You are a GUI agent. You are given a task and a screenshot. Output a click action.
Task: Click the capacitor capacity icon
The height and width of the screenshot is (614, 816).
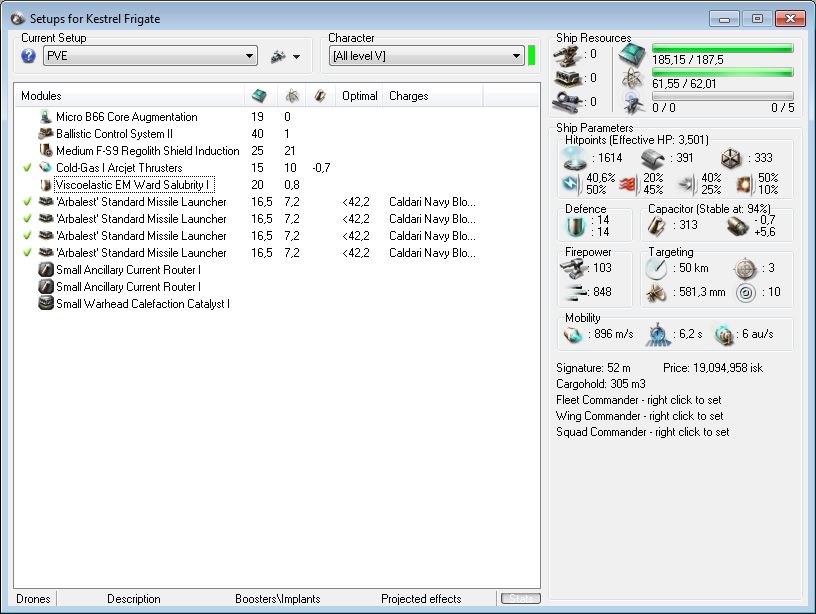click(x=657, y=226)
